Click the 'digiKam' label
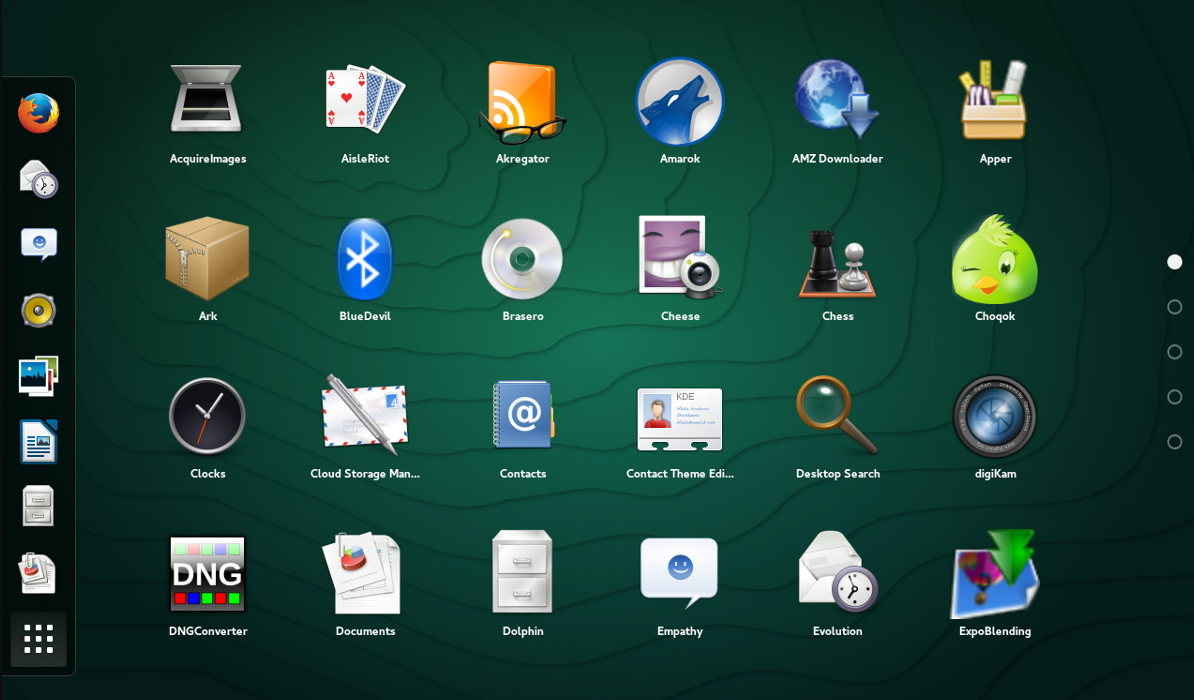 [995, 474]
